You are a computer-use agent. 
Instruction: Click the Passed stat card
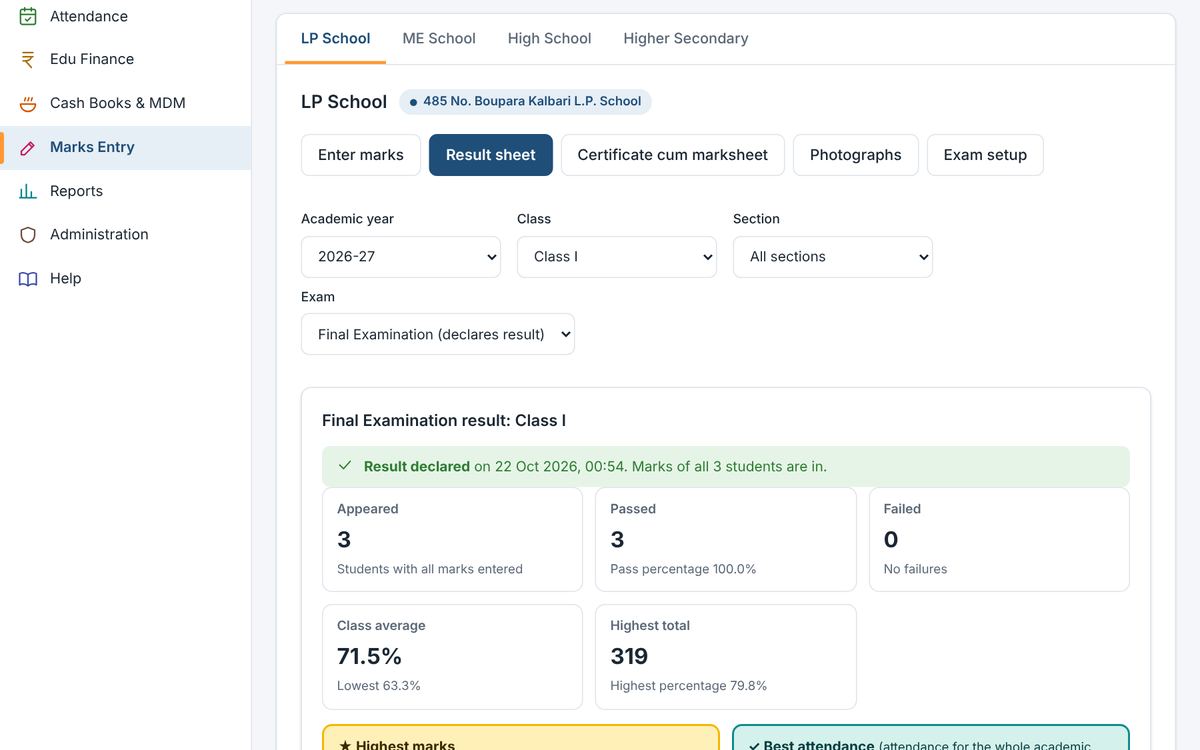click(x=726, y=539)
